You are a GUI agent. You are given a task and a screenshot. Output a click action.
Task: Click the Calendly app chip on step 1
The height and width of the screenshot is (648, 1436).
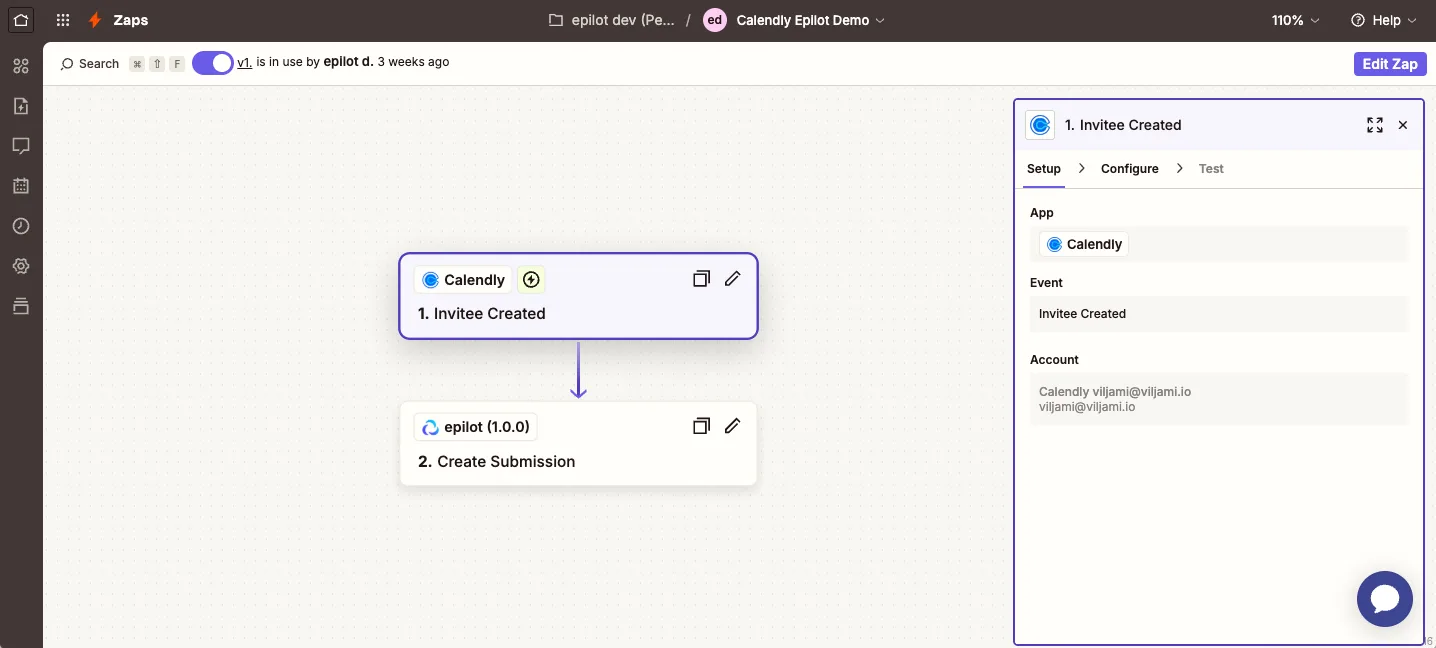click(x=463, y=280)
